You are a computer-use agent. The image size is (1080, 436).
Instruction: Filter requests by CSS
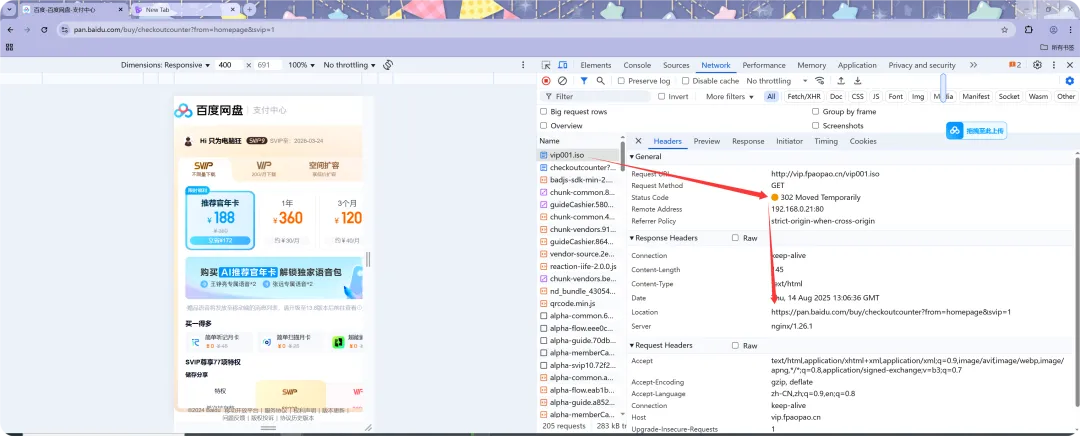857,96
